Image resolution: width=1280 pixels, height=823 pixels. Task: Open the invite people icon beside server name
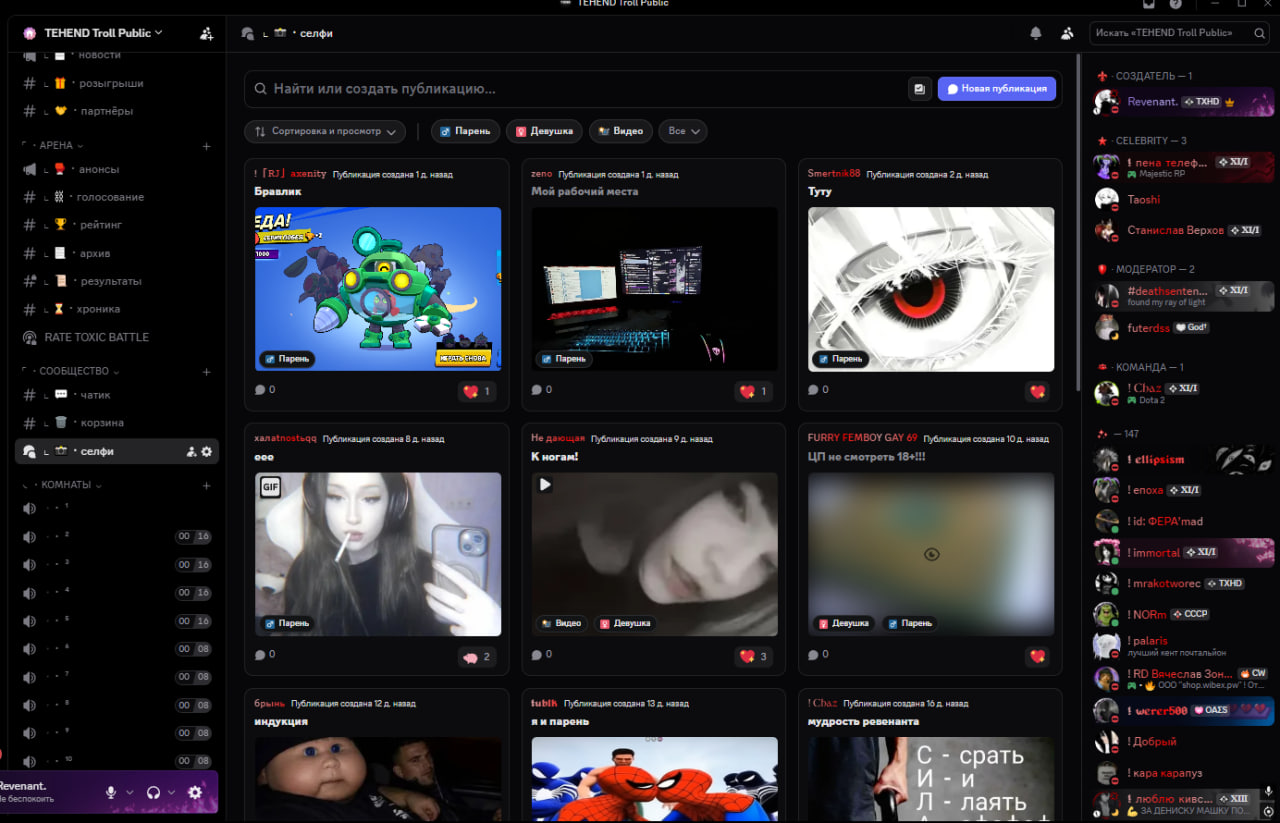(206, 33)
